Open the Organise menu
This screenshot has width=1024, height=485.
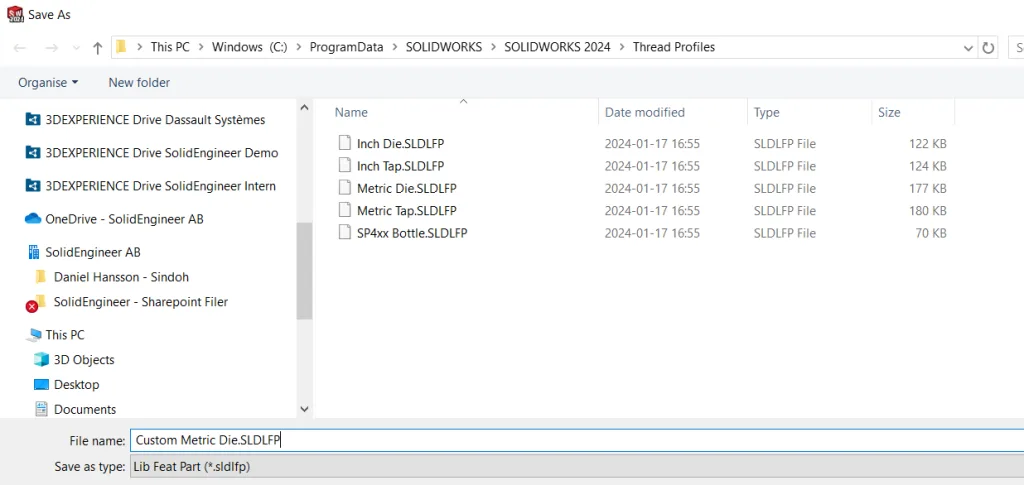[x=48, y=82]
